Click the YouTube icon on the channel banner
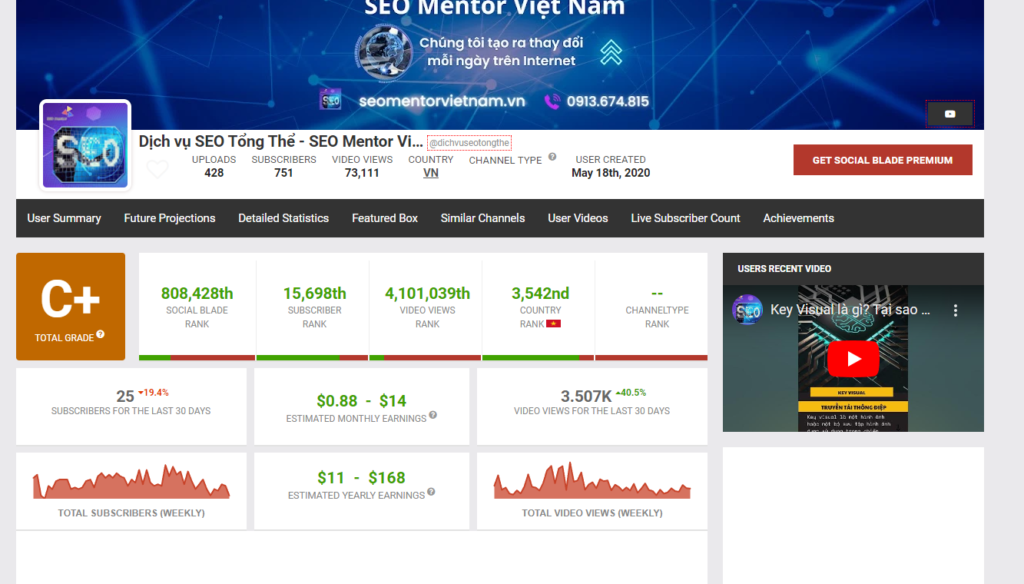 [950, 114]
